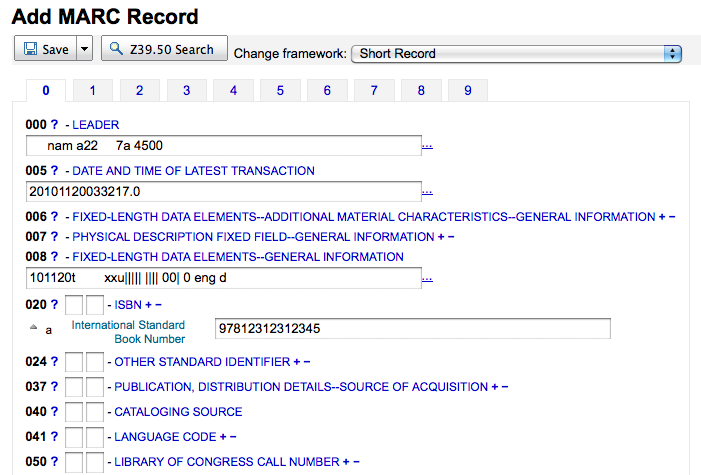
Task: Click the 041 Language Code label
Action: point(164,437)
